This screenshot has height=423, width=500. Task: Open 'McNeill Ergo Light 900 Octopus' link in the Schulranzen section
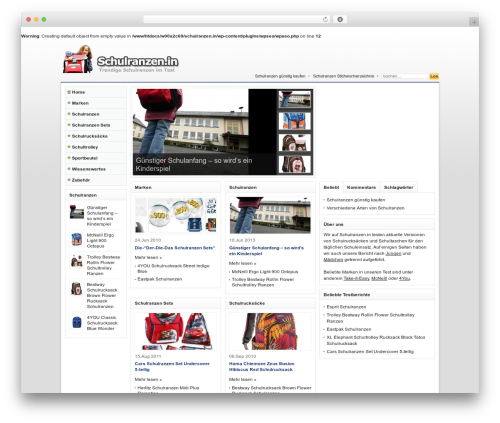[265, 272]
